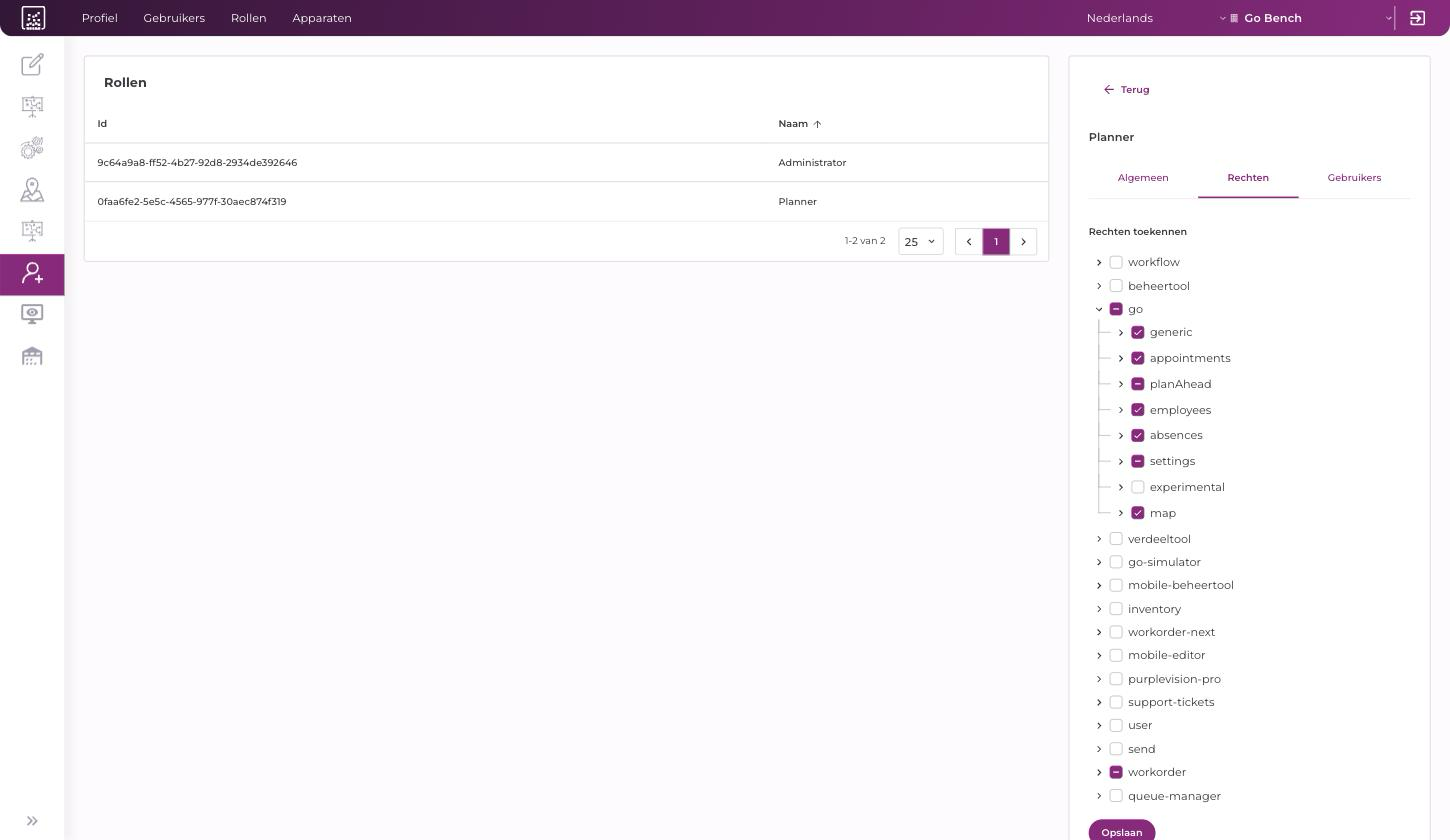Click the page 1 button
Viewport: 1450px width, 840px height.
coord(996,242)
